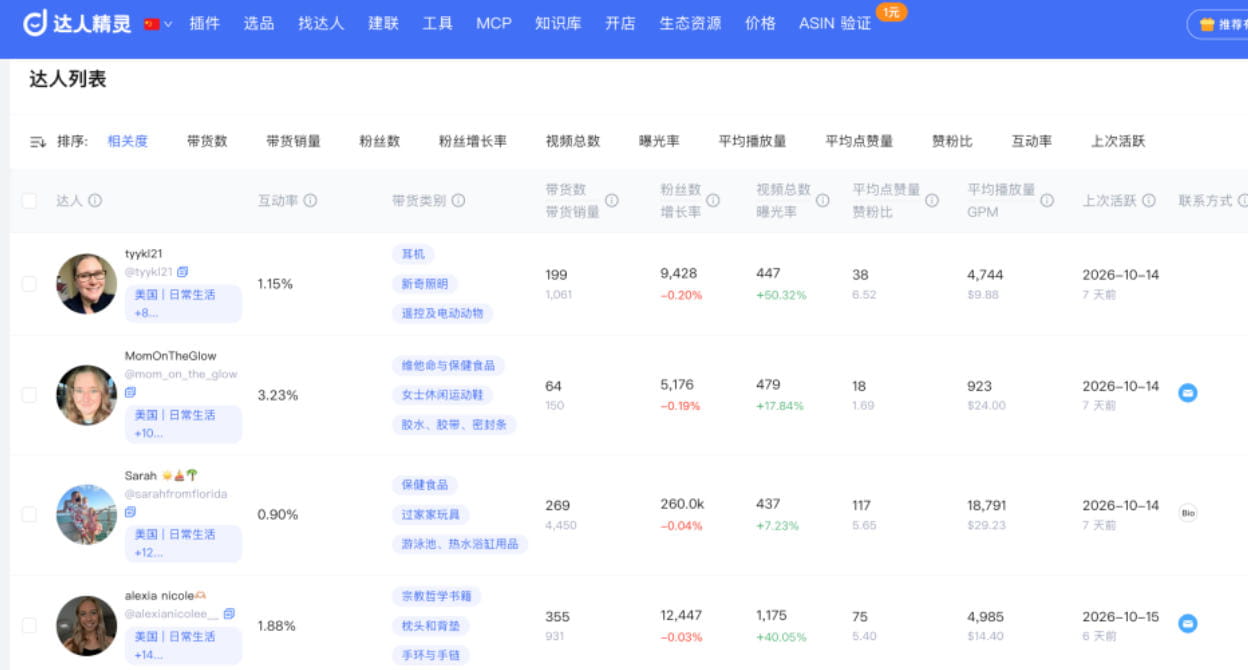Sort list by 平均点赞量
Viewport: 1248px width, 670px height.
click(859, 141)
